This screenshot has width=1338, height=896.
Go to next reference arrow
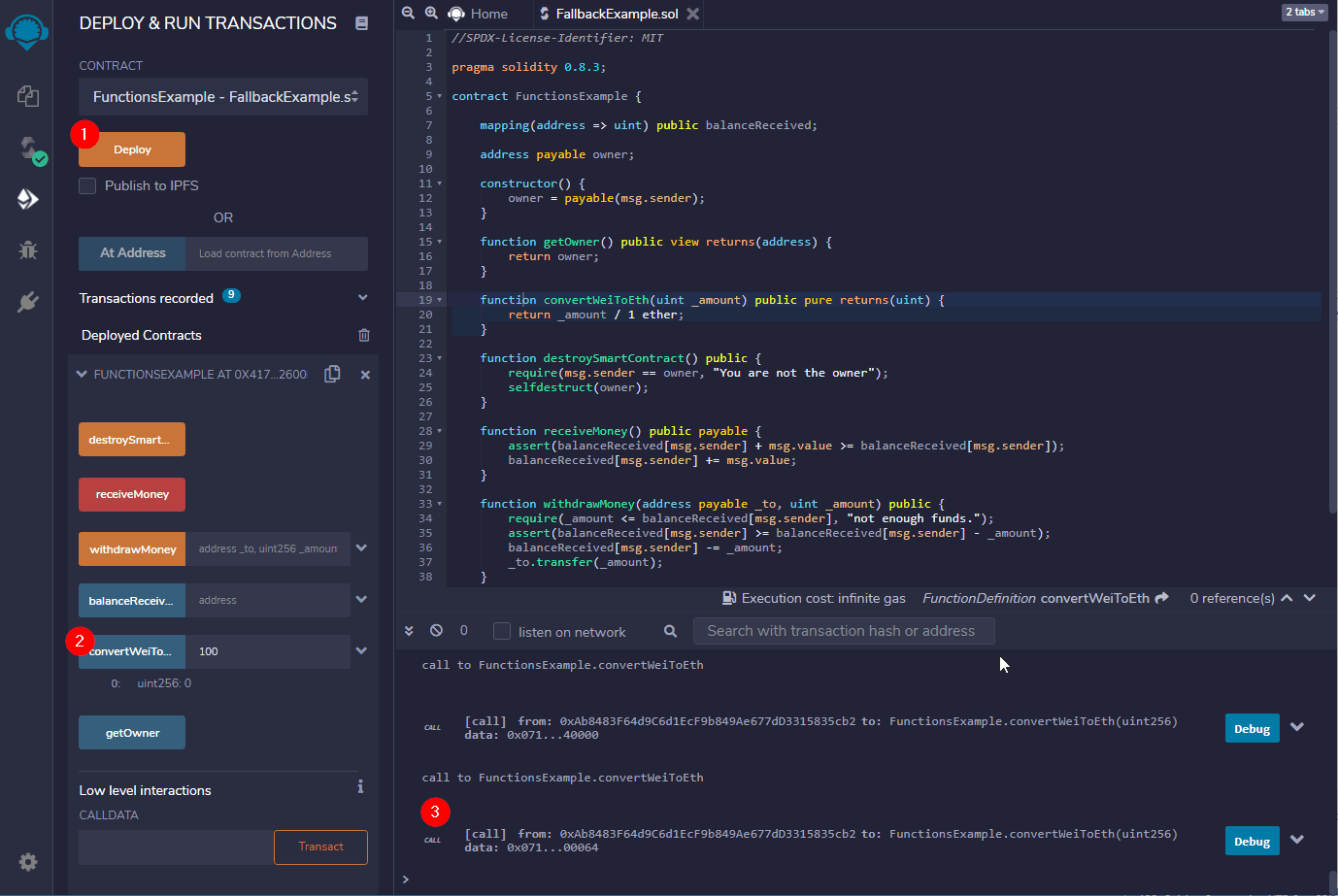[1310, 598]
